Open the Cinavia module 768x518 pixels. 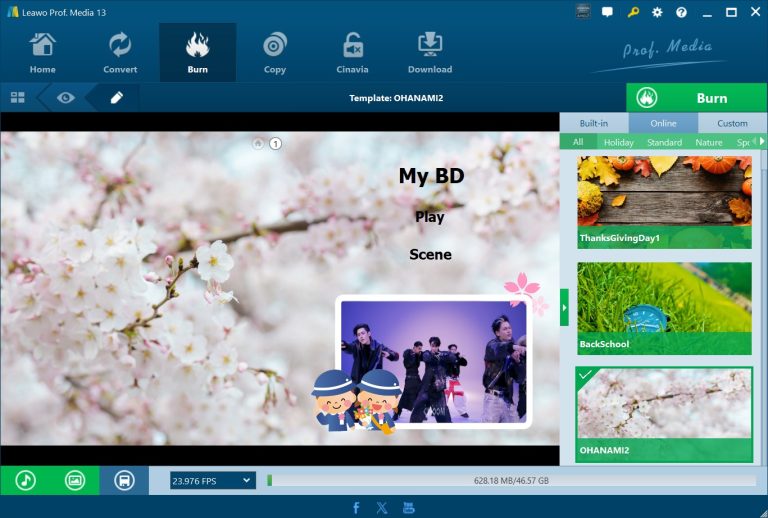[x=352, y=53]
